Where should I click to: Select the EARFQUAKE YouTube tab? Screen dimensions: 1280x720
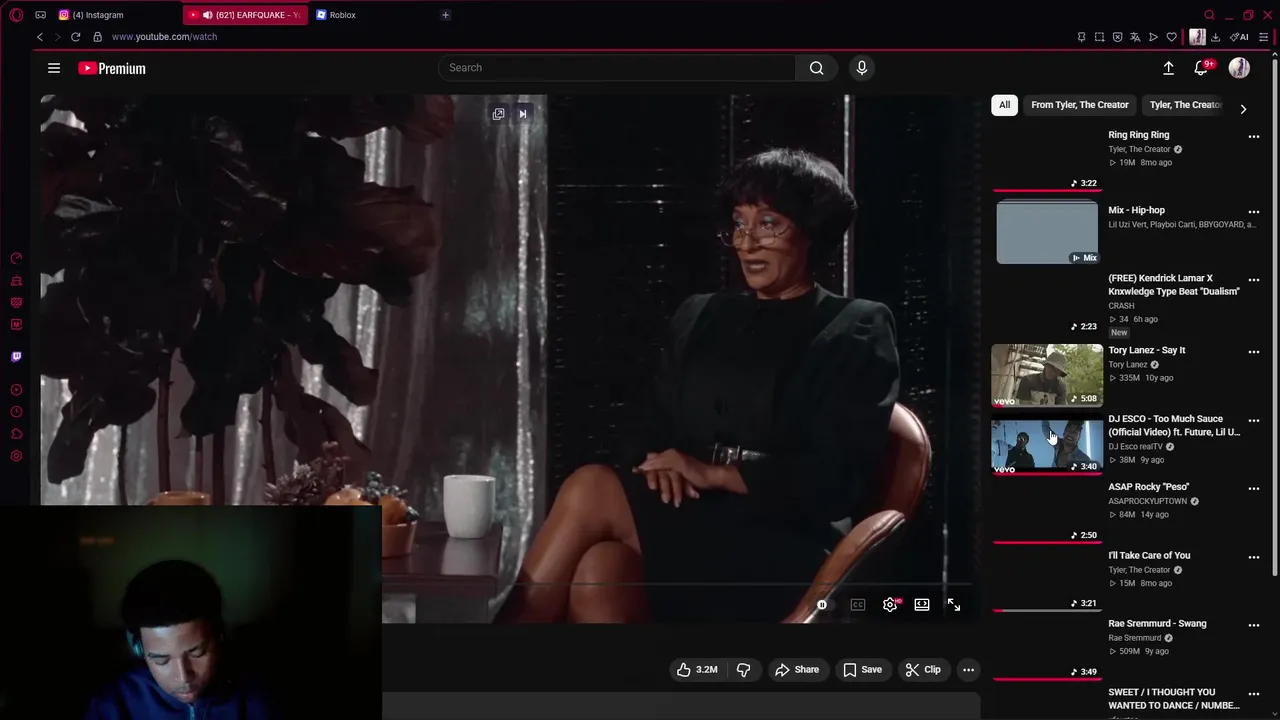[246, 15]
